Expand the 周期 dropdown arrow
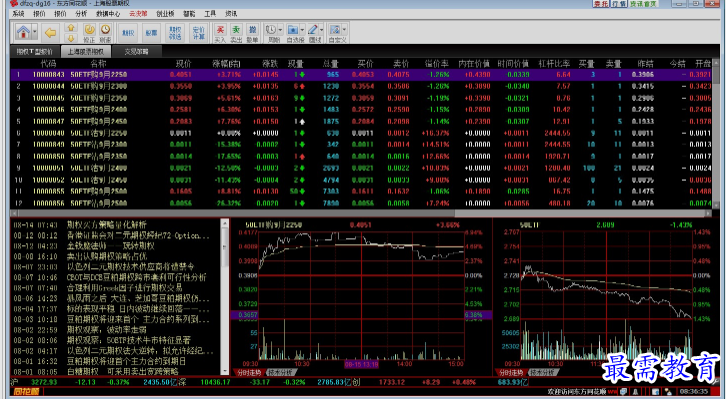This screenshot has height=399, width=726. [280, 30]
